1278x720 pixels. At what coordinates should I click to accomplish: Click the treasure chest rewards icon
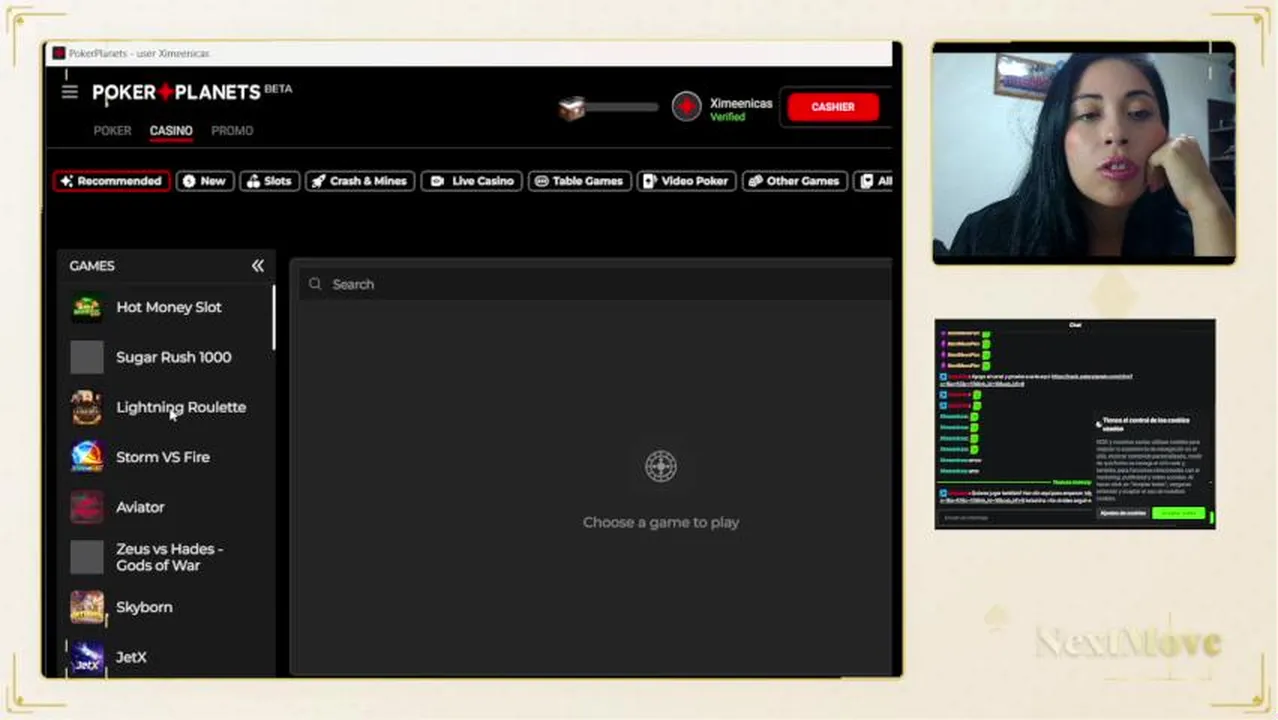click(572, 107)
